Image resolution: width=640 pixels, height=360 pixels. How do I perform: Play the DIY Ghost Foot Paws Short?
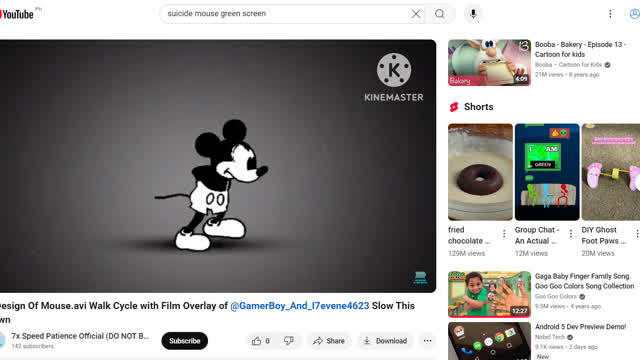point(611,172)
